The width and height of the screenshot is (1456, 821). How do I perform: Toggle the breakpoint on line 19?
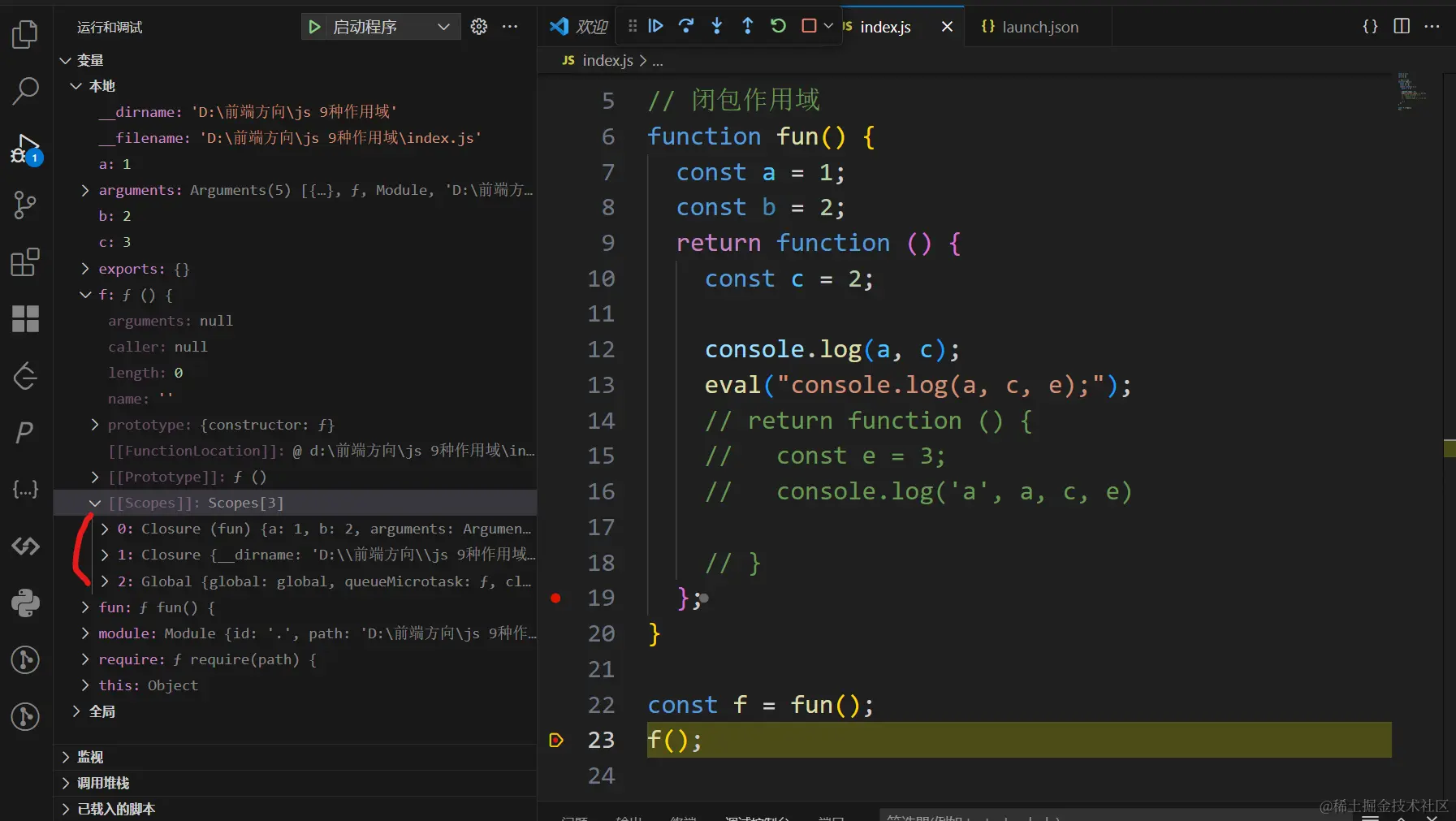click(555, 598)
